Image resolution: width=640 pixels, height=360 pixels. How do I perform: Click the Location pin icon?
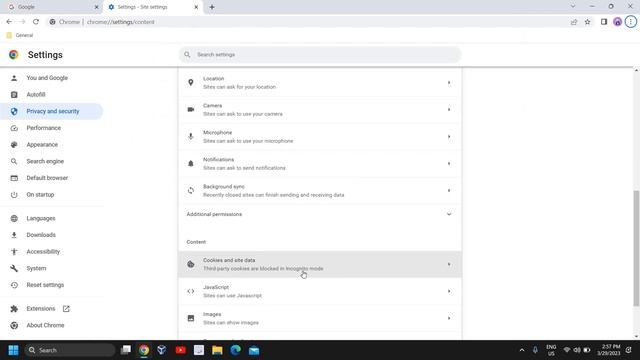pyautogui.click(x=191, y=82)
